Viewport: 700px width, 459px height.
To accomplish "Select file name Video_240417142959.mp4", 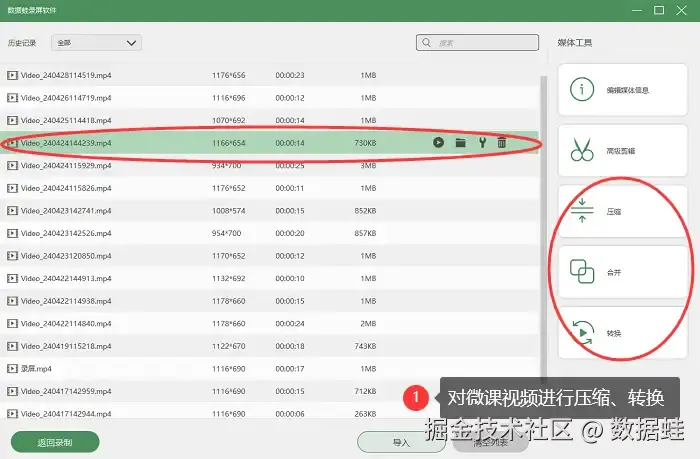I will click(x=66, y=391).
